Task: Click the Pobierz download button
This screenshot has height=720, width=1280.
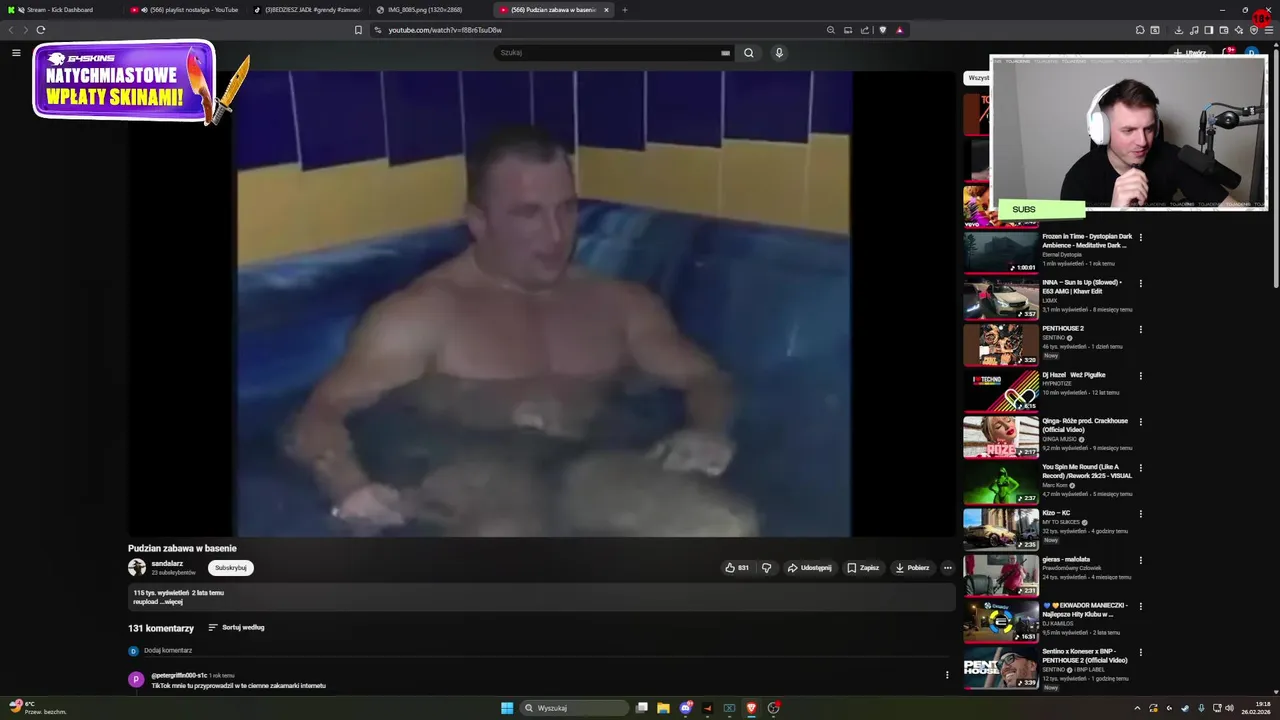Action: click(912, 568)
